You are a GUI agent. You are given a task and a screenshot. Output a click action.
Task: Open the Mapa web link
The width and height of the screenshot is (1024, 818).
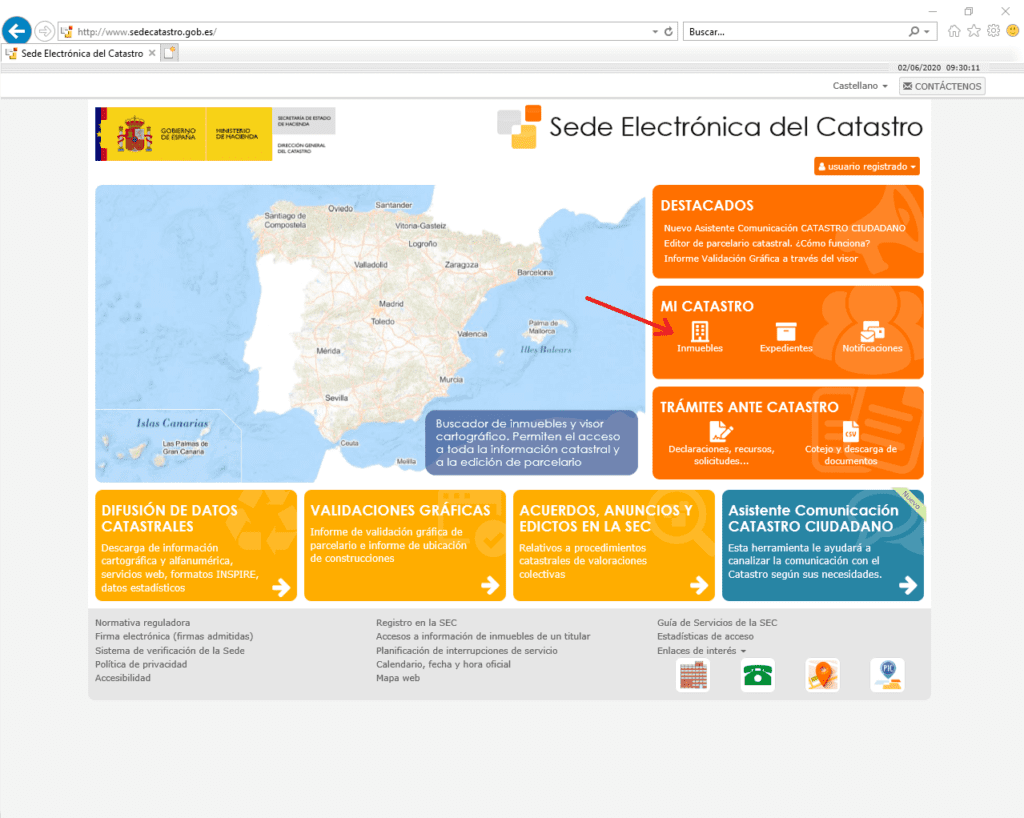[x=398, y=678]
